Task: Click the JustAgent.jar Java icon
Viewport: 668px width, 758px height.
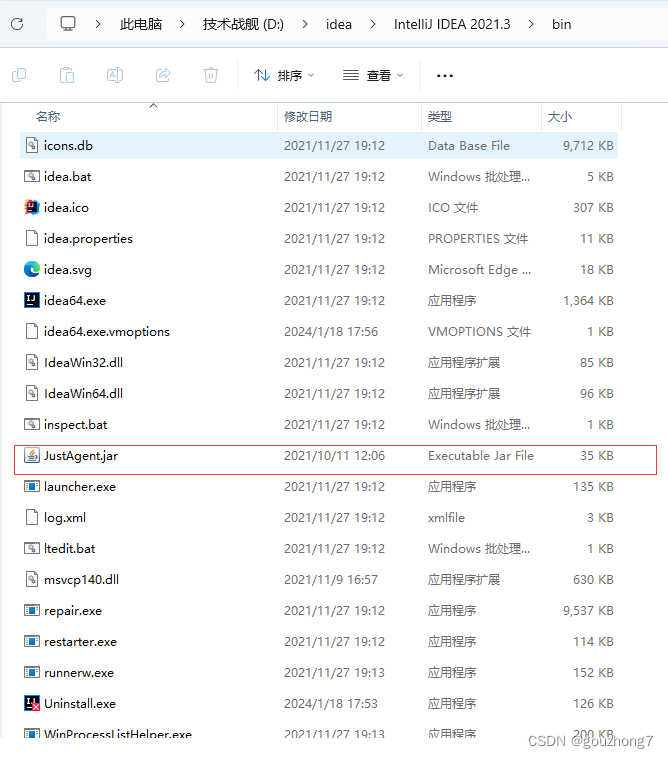Action: point(32,455)
